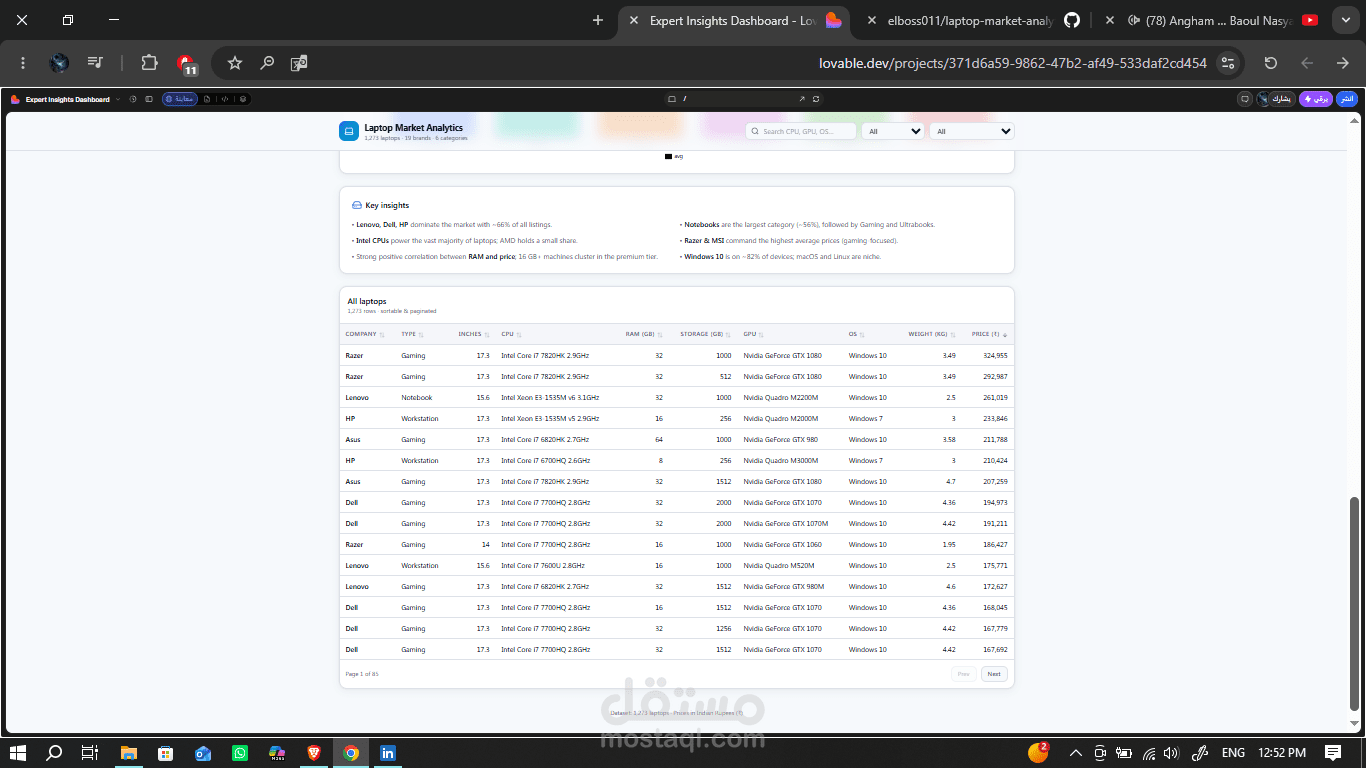The image size is (1366, 768).
Task: Click the Page 1 of 85 text
Action: coord(362,674)
